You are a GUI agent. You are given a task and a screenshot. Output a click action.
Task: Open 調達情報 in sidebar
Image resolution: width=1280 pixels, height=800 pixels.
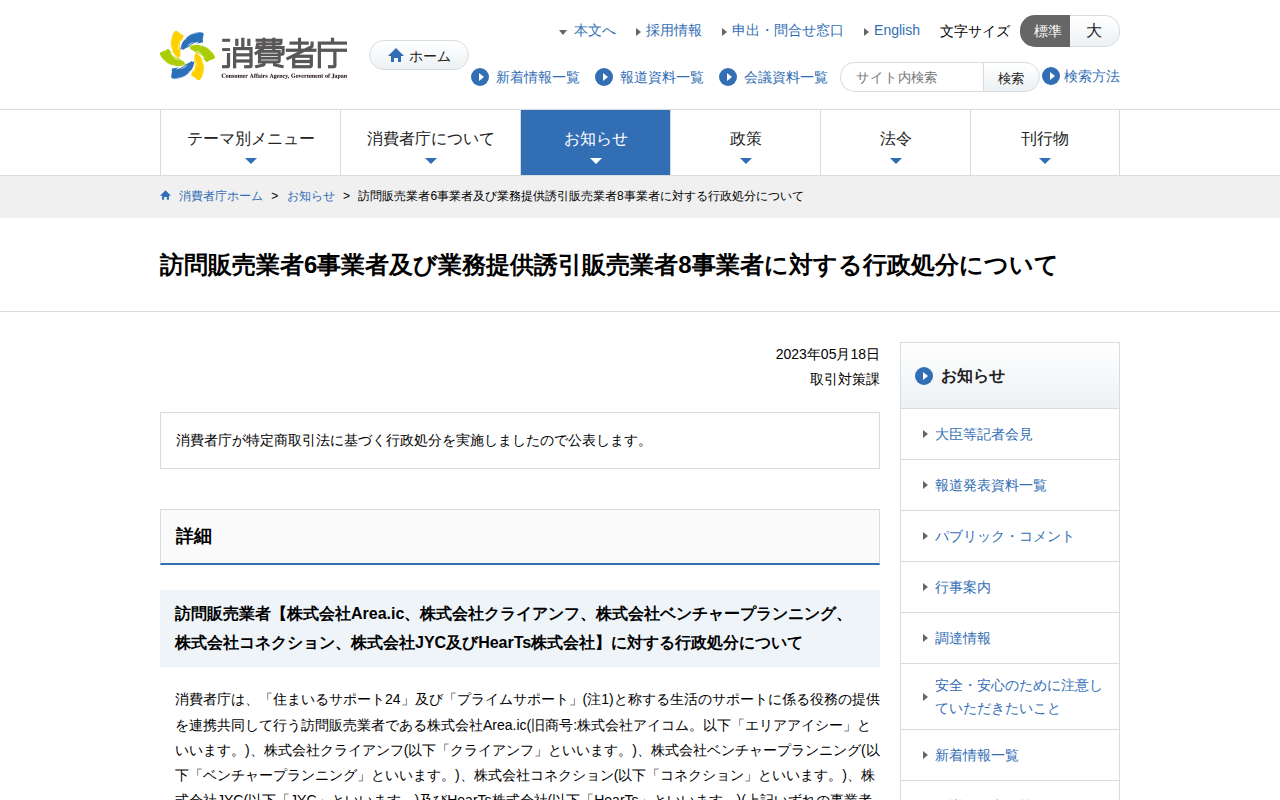pyautogui.click(x=1010, y=638)
